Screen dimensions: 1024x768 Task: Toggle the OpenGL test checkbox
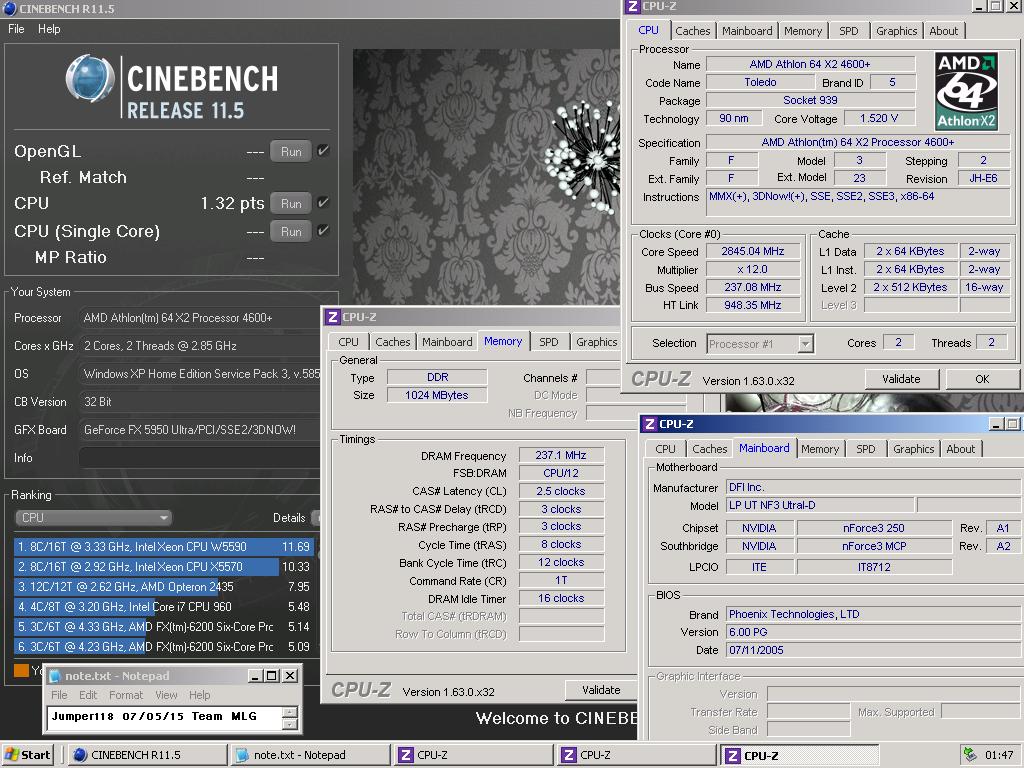[323, 150]
